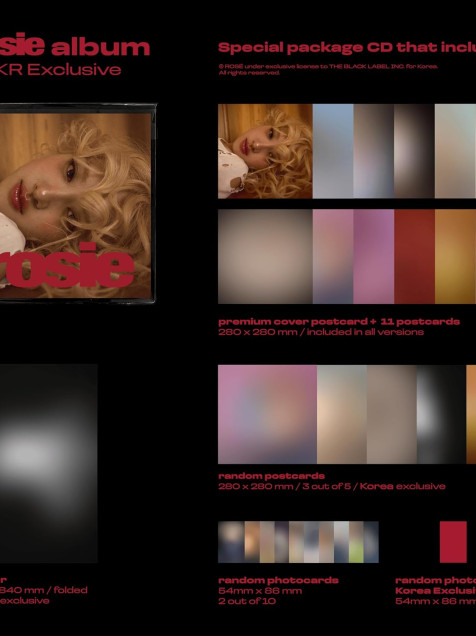Select the black random postcard with white glow
This screenshot has width=476, height=636.
(441, 414)
